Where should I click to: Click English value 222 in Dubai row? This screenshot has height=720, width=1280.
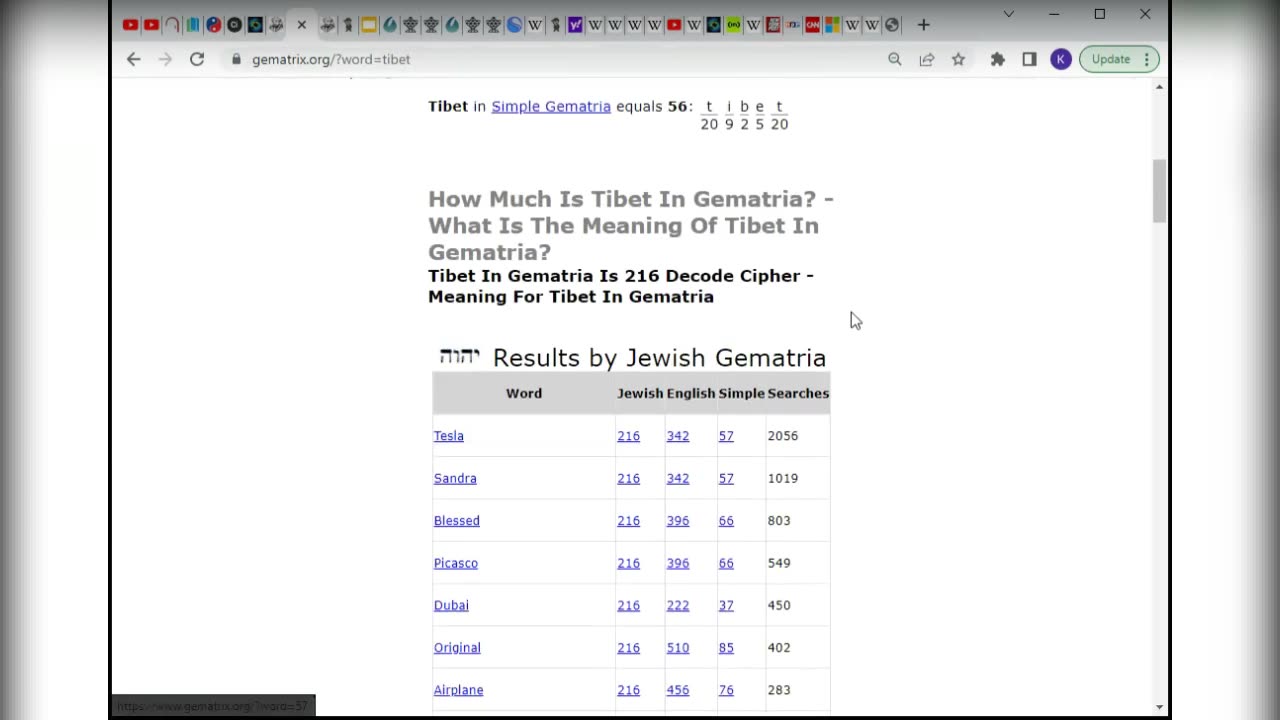pos(678,605)
